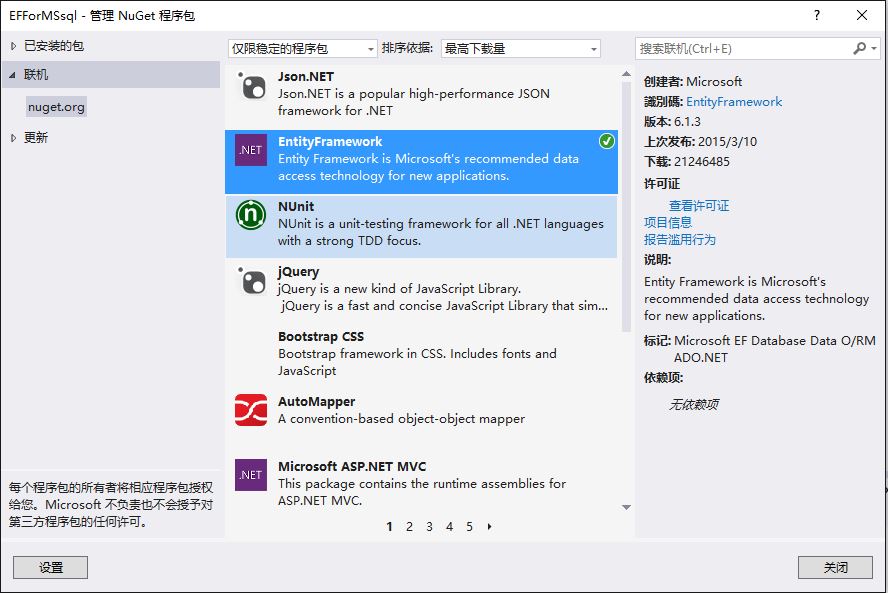Open the stable-only package filter dropdown
Screen dimensions: 888x593
click(x=302, y=49)
